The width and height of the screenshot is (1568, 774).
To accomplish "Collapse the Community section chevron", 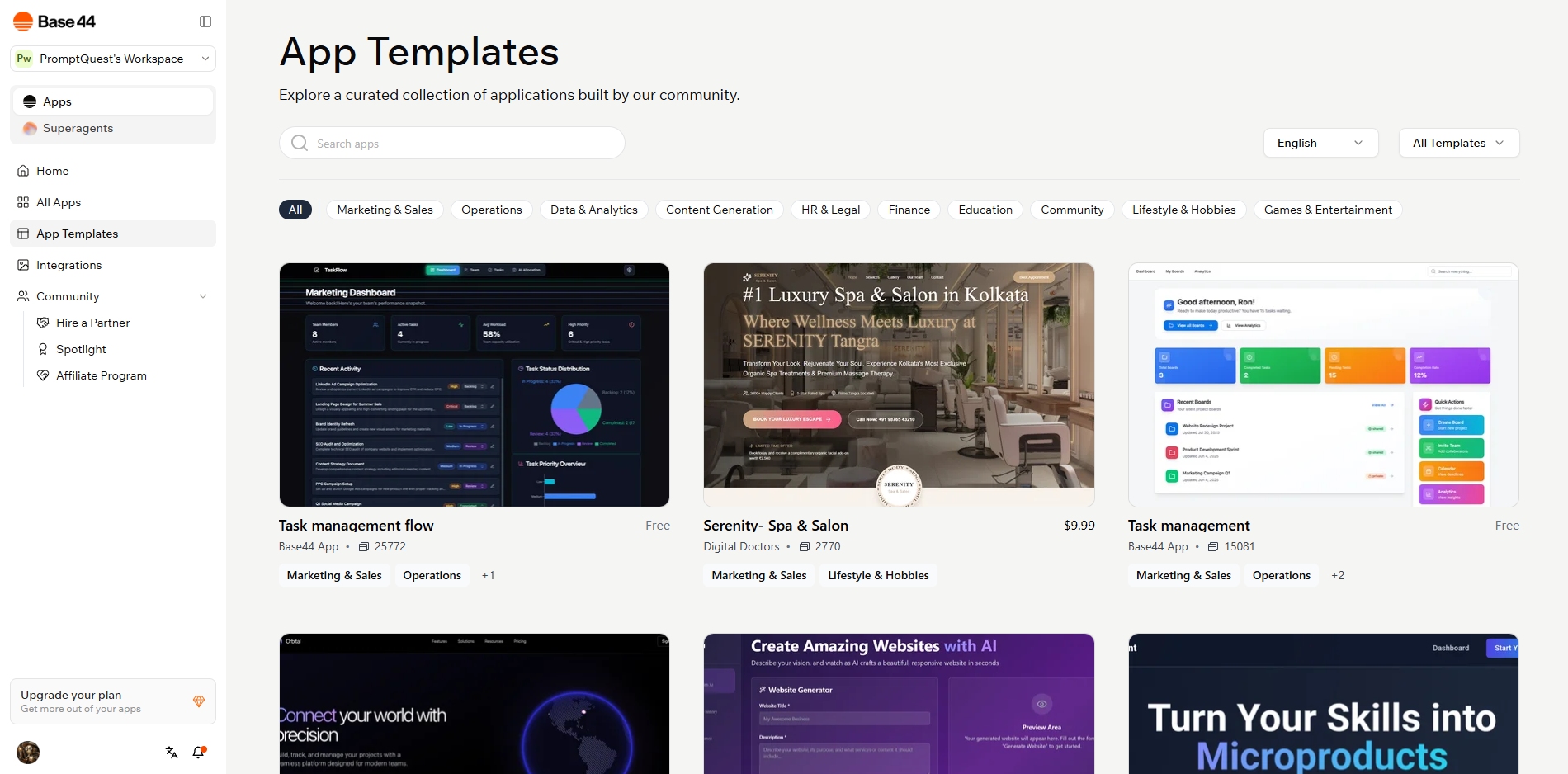I will point(203,296).
